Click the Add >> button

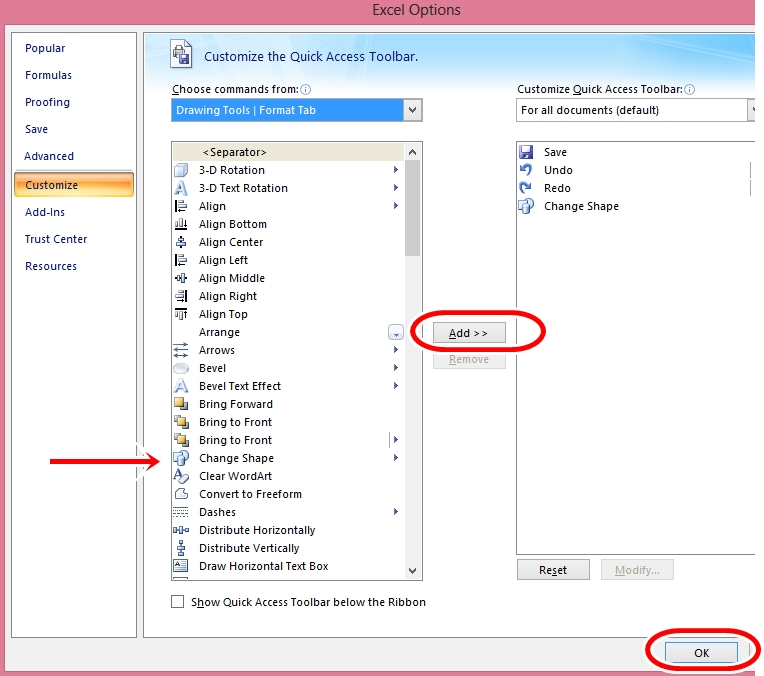(x=469, y=333)
